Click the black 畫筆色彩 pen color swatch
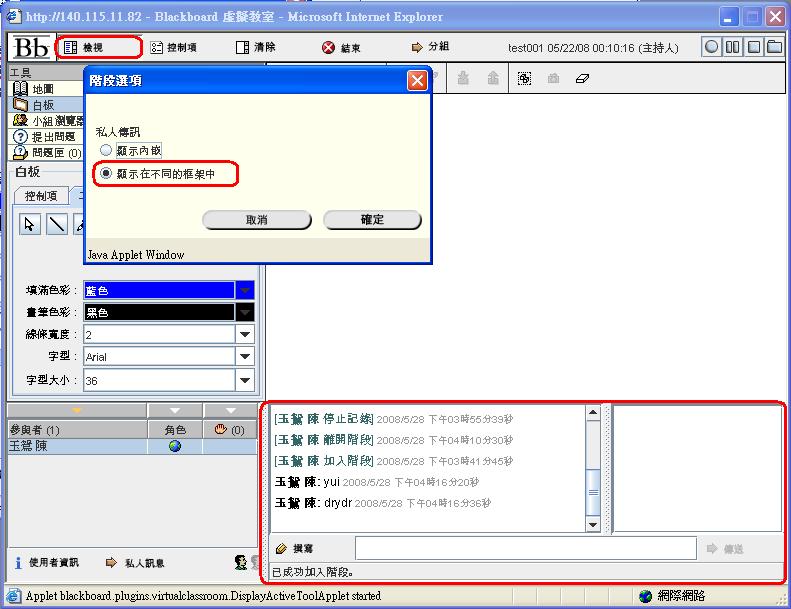This screenshot has width=791, height=609. click(158, 312)
